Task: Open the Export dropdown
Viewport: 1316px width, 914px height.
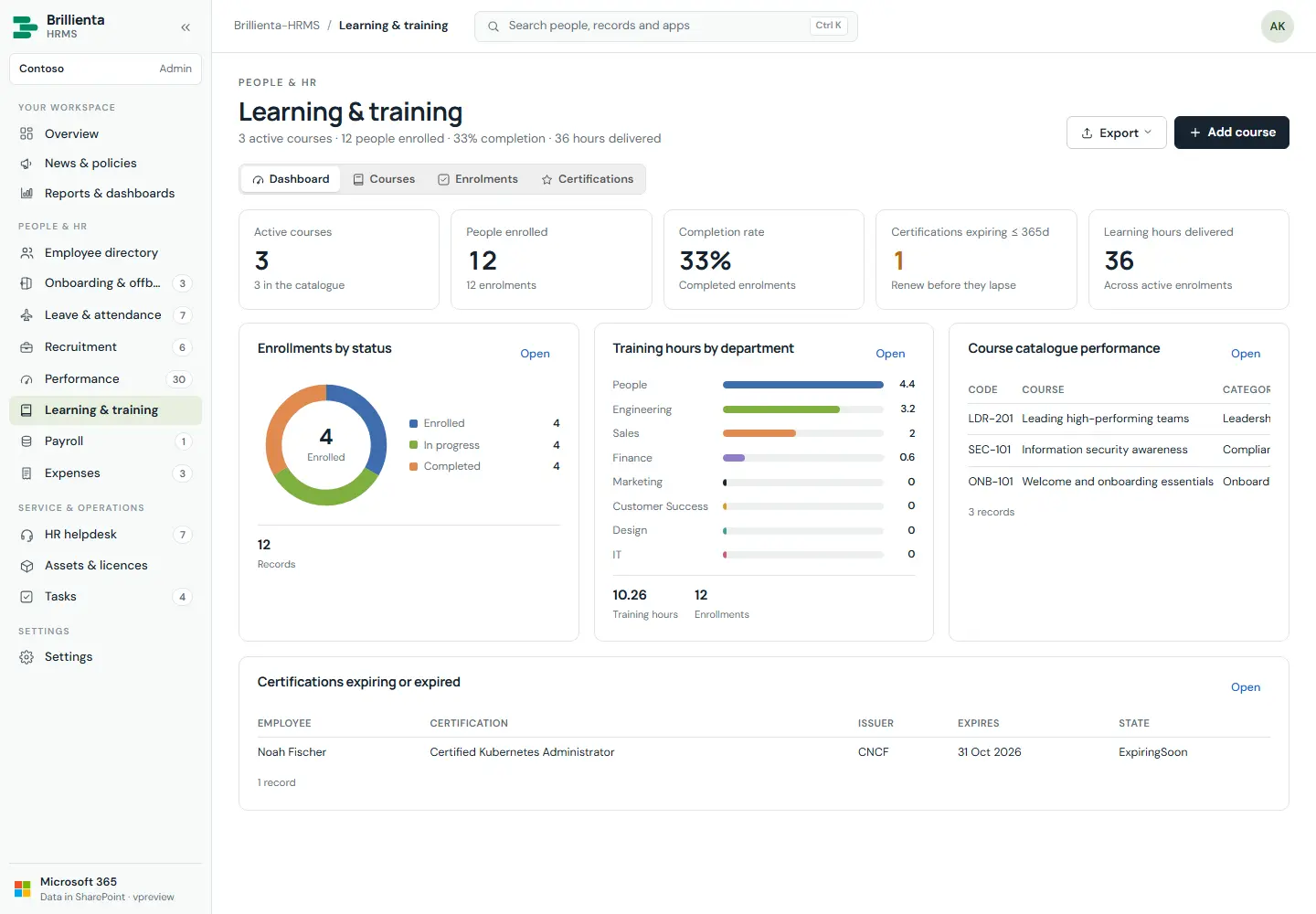Action: tap(1117, 133)
